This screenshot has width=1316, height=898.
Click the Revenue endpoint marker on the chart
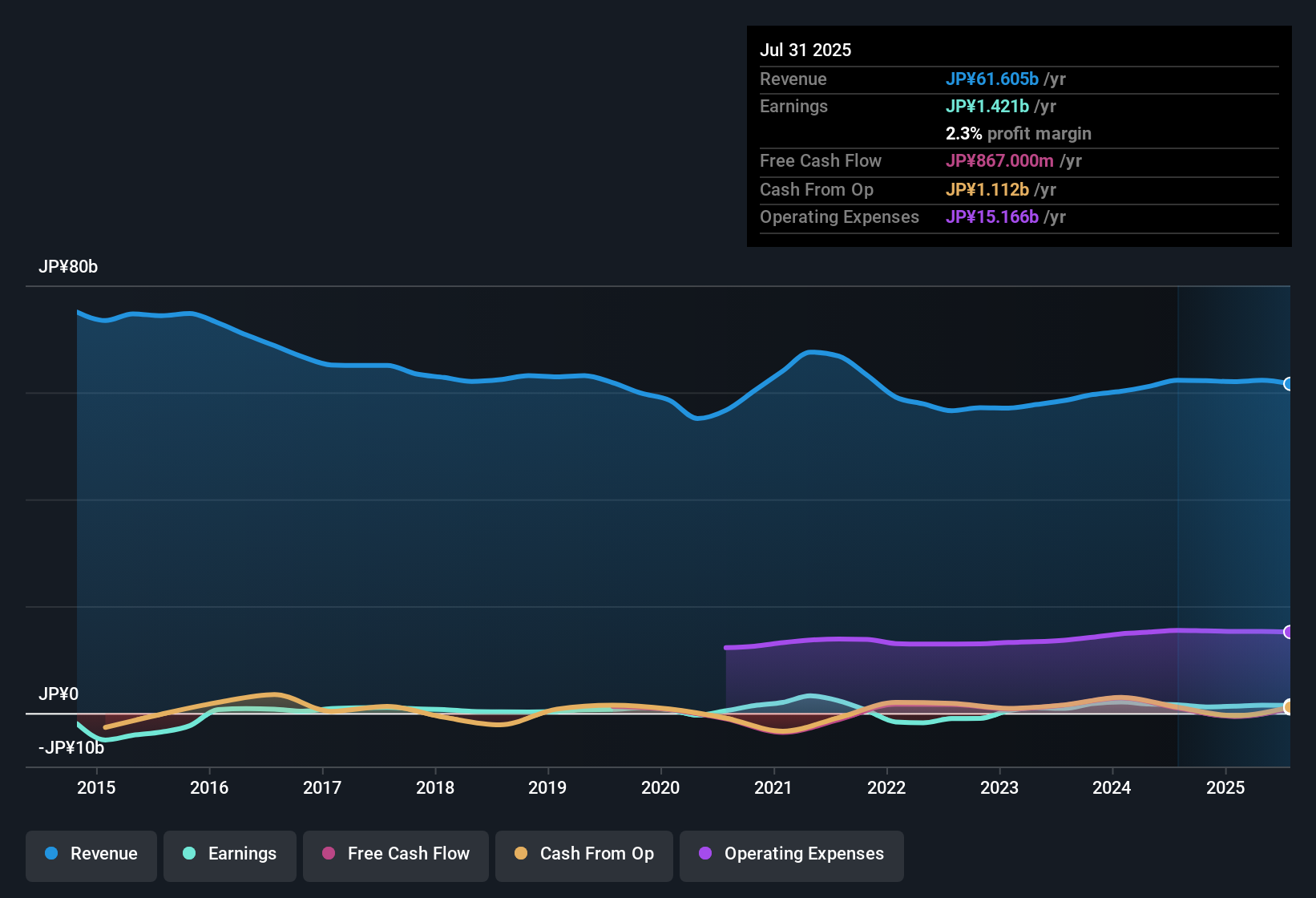pyautogui.click(x=1288, y=385)
